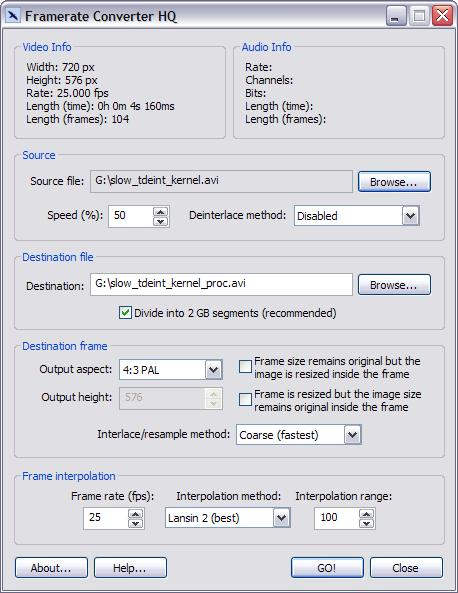Click the Frame rate (fps) value field
The height and width of the screenshot is (593, 458).
(x=106, y=518)
